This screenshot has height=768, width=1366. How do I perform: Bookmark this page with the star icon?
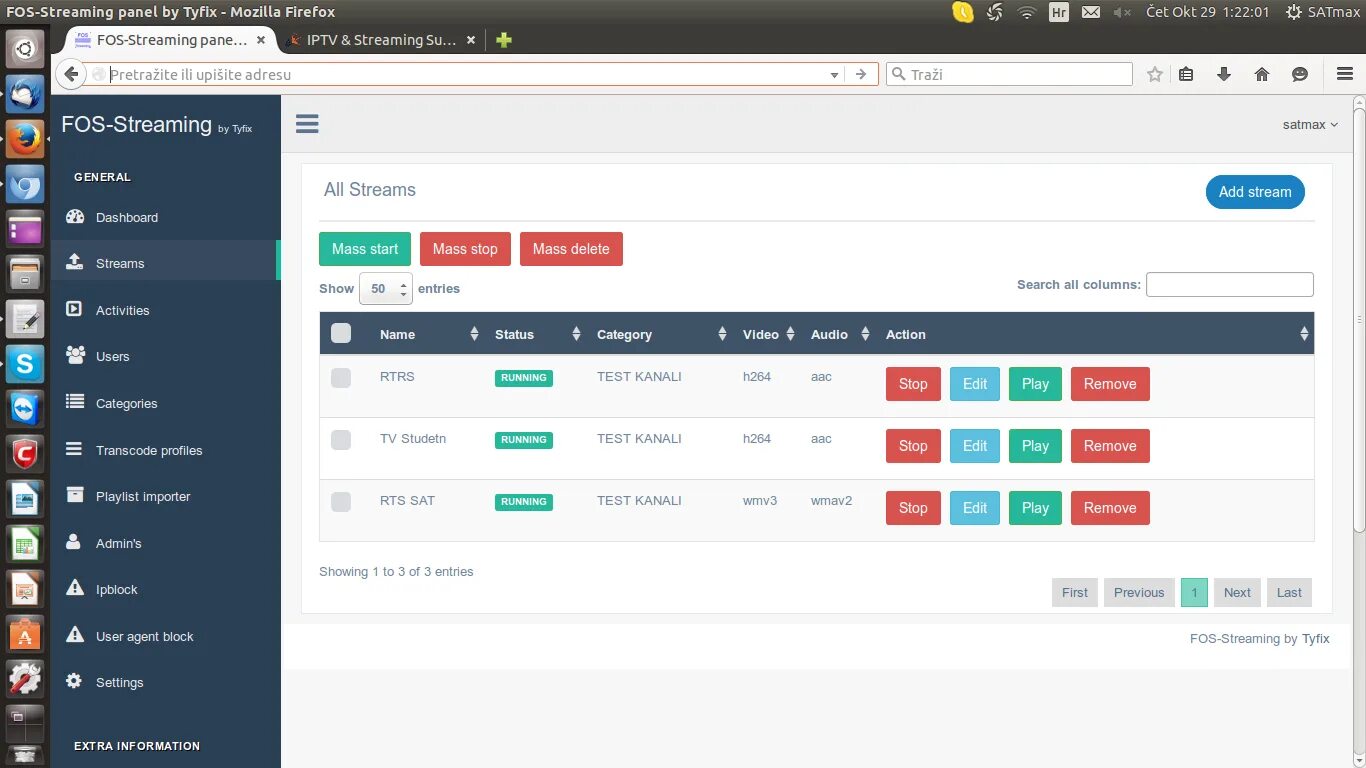click(1155, 74)
